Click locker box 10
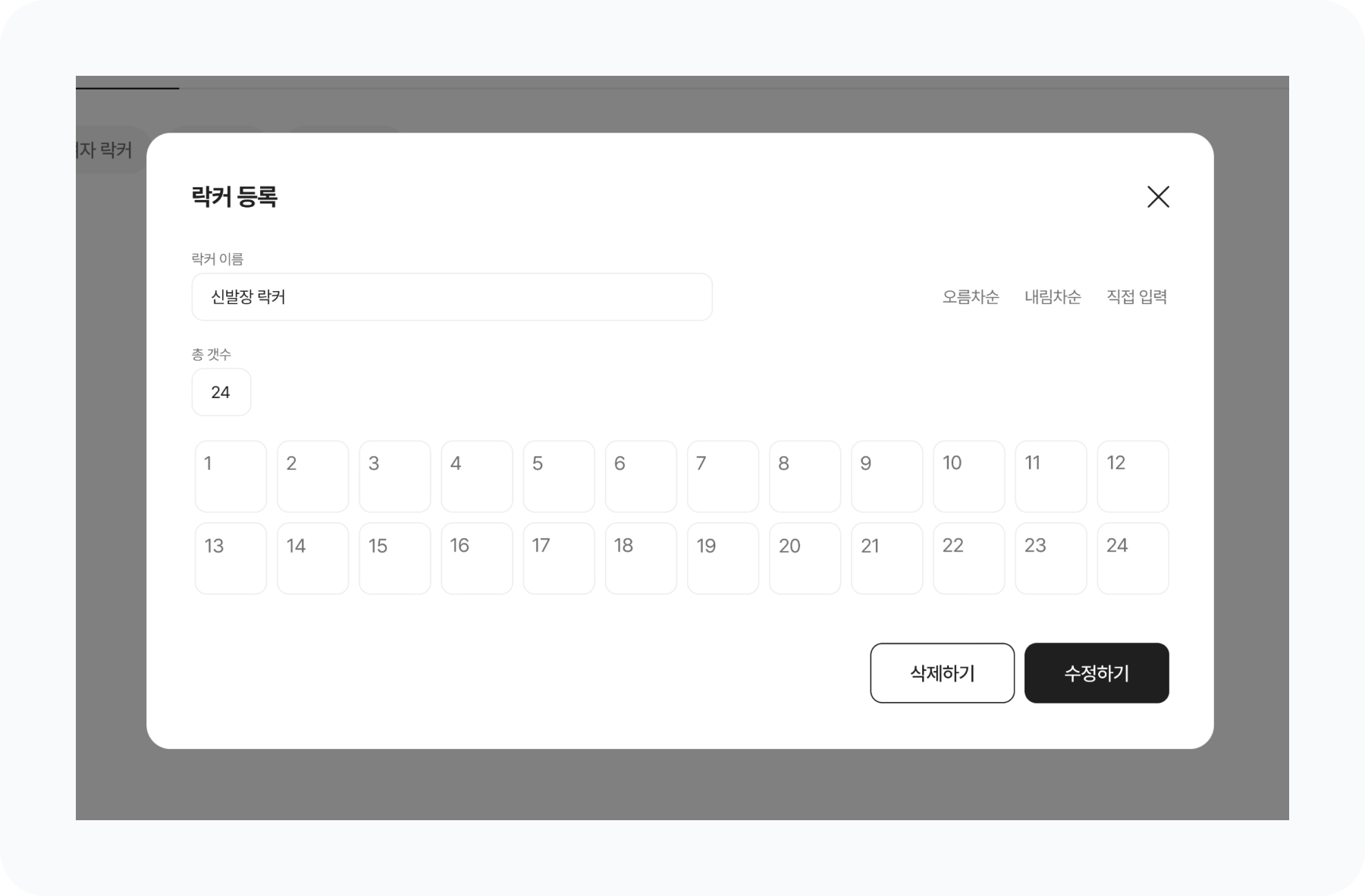Image resolution: width=1365 pixels, height=896 pixels. pyautogui.click(x=969, y=477)
